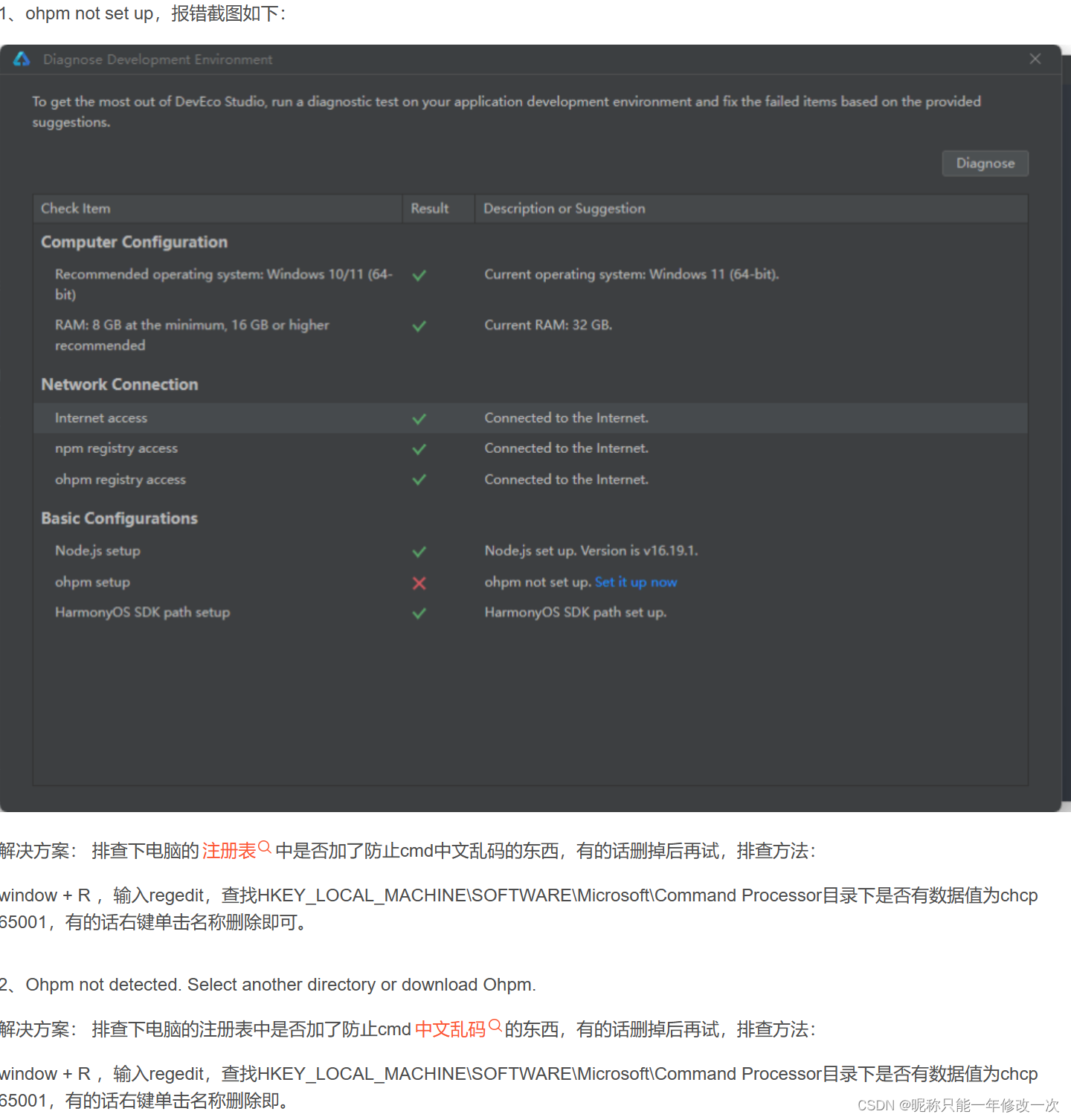The image size is (1071, 1120).
Task: Open the 注册表 link
Action: coord(228,851)
